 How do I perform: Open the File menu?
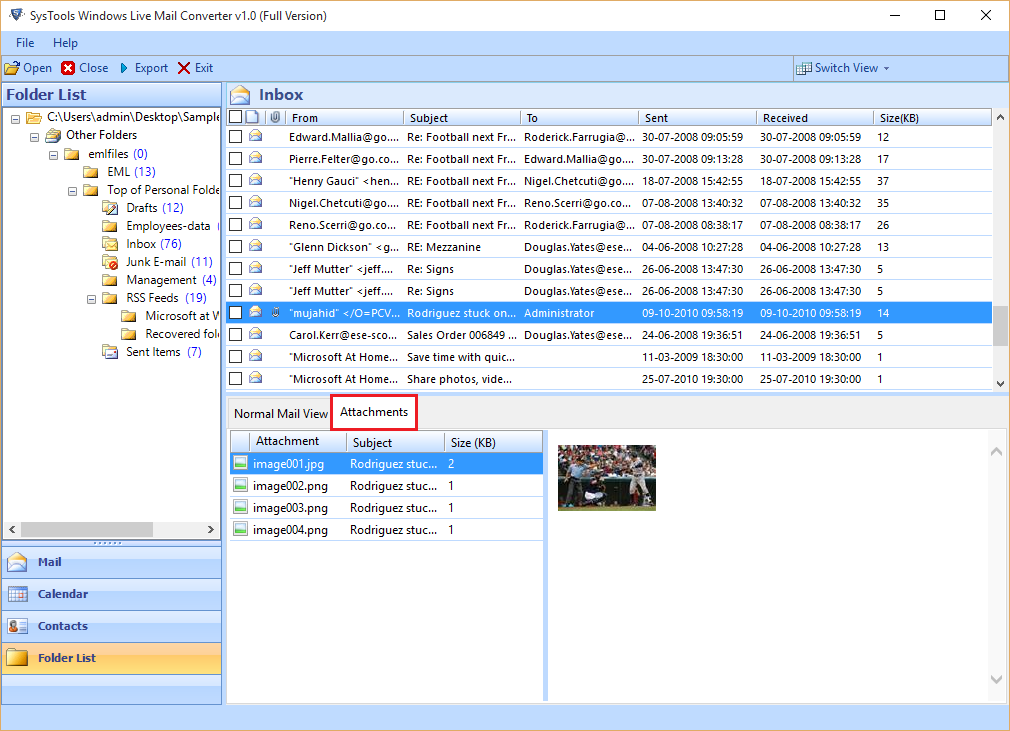click(x=25, y=43)
